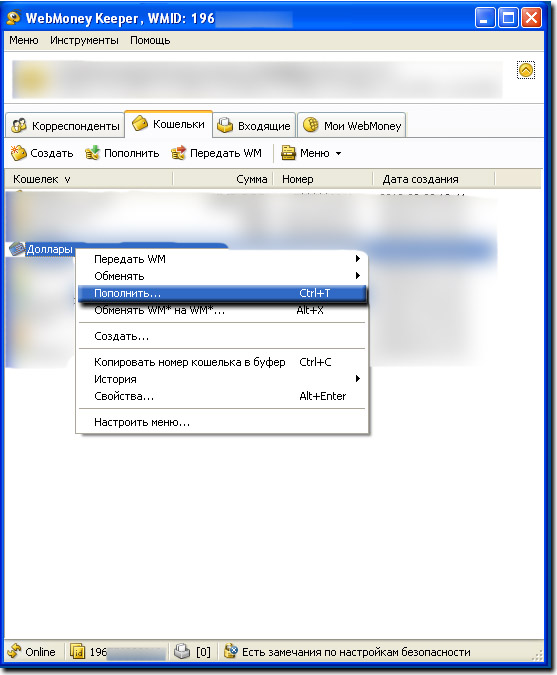Click the Online status icon
The height and width of the screenshot is (675, 557).
14,651
